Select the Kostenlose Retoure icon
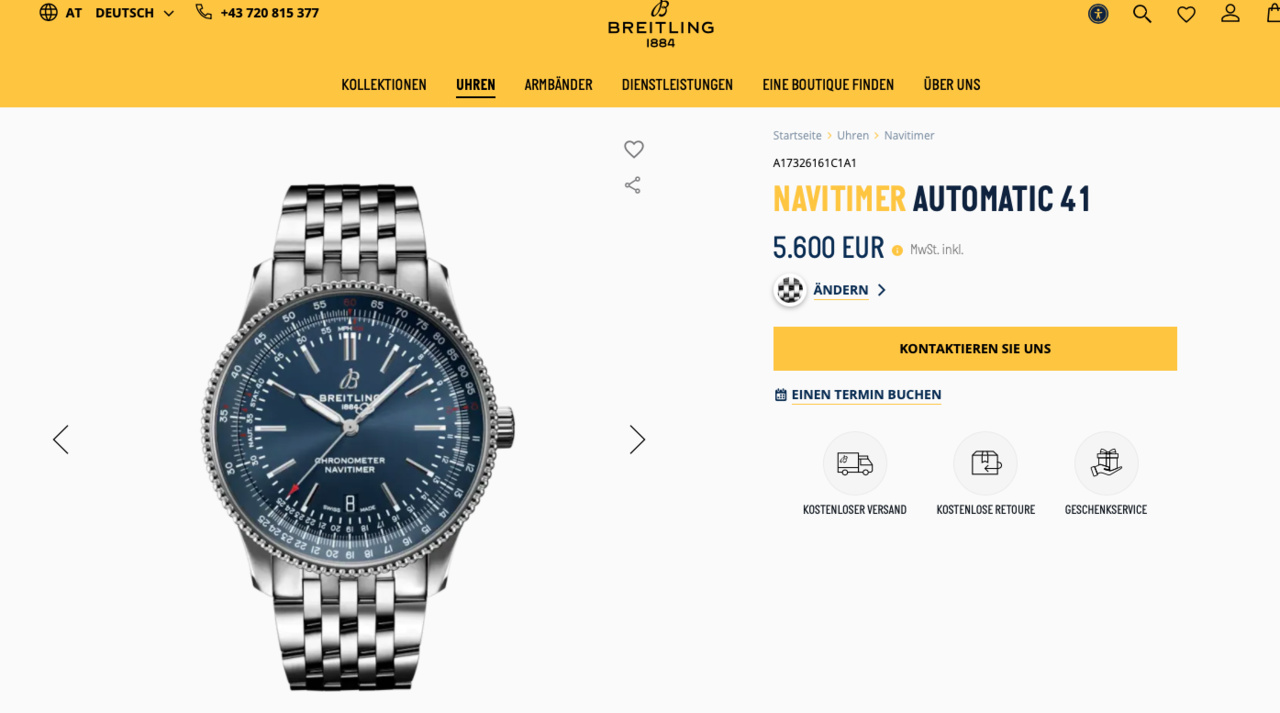Screen dimensions: 1280x713 tap(985, 463)
